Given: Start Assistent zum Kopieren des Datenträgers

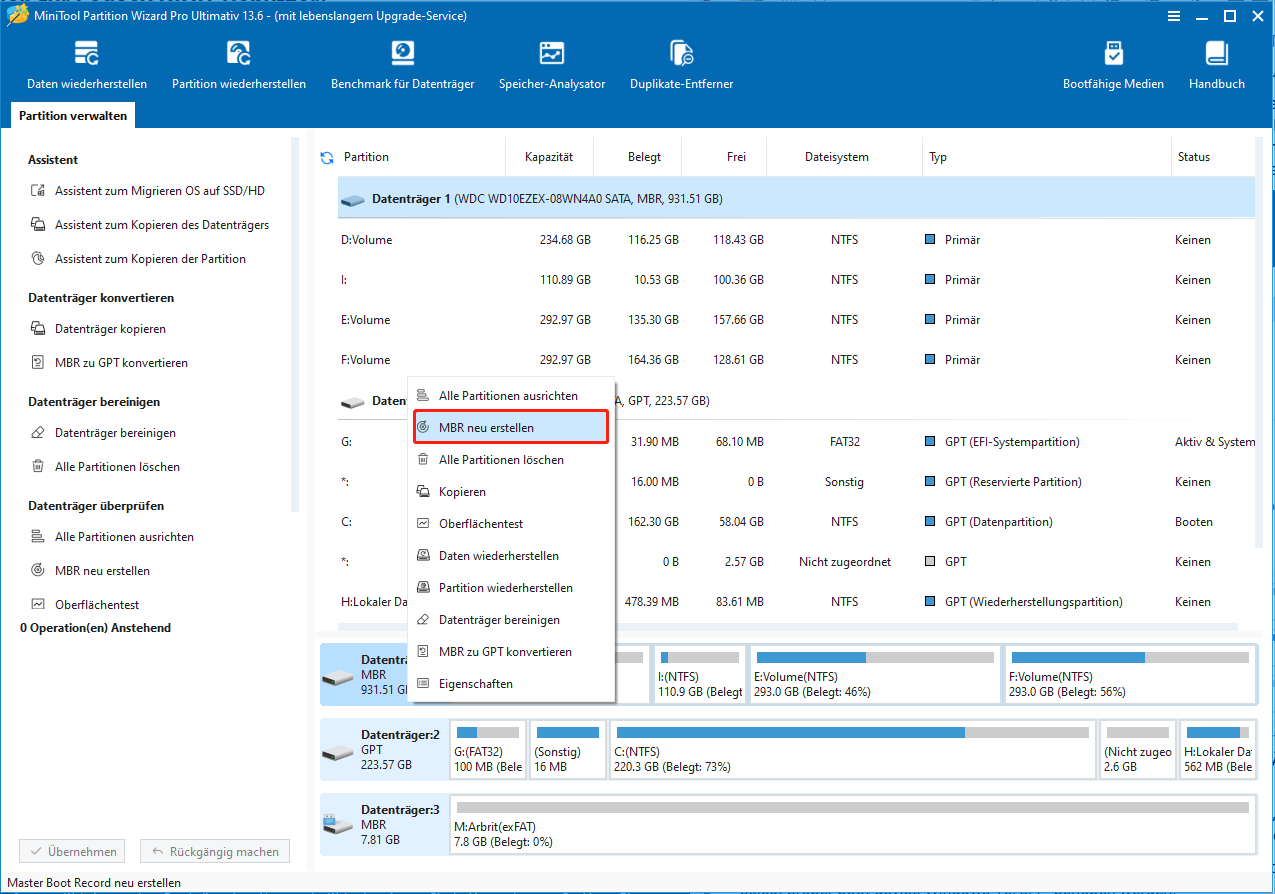Looking at the screenshot, I should point(149,225).
